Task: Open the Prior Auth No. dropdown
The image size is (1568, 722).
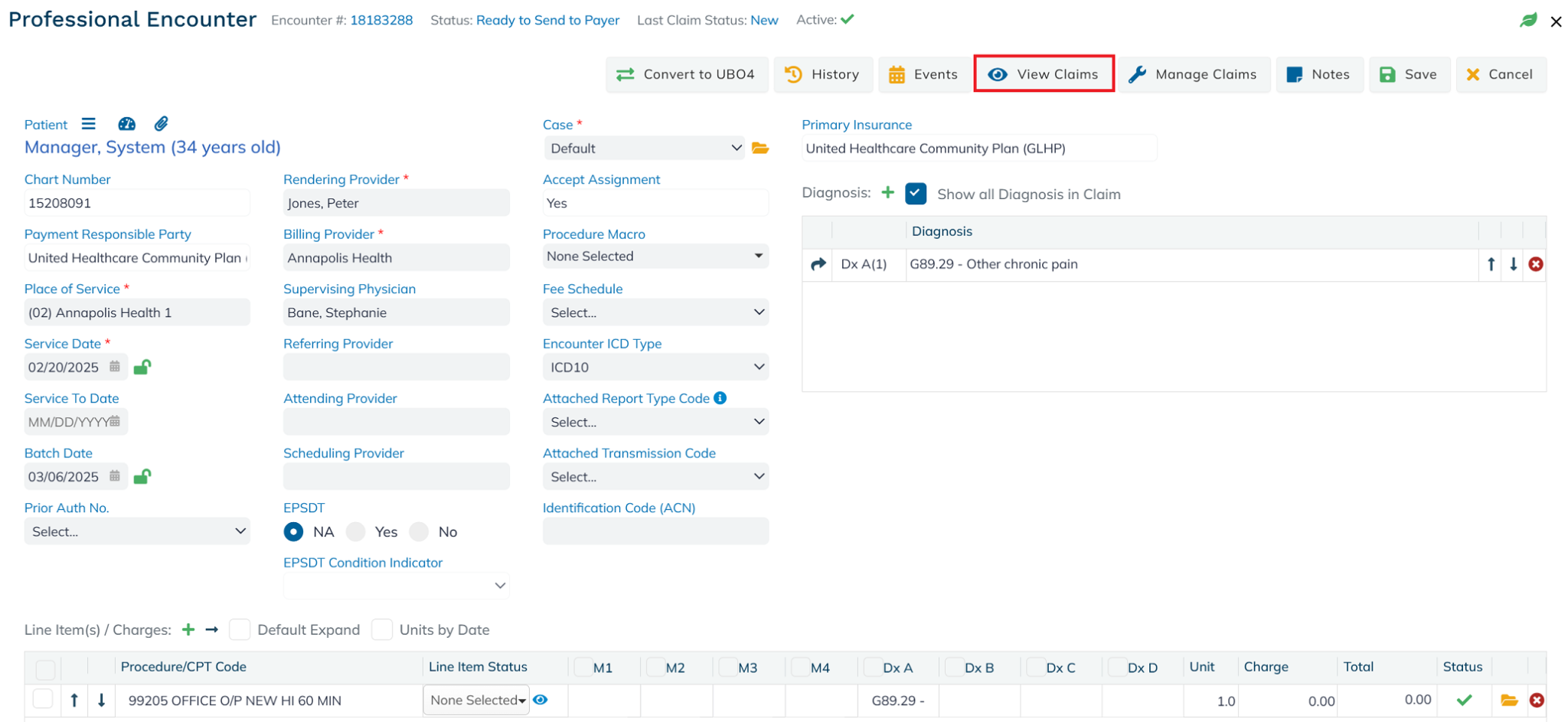Action: coord(137,531)
